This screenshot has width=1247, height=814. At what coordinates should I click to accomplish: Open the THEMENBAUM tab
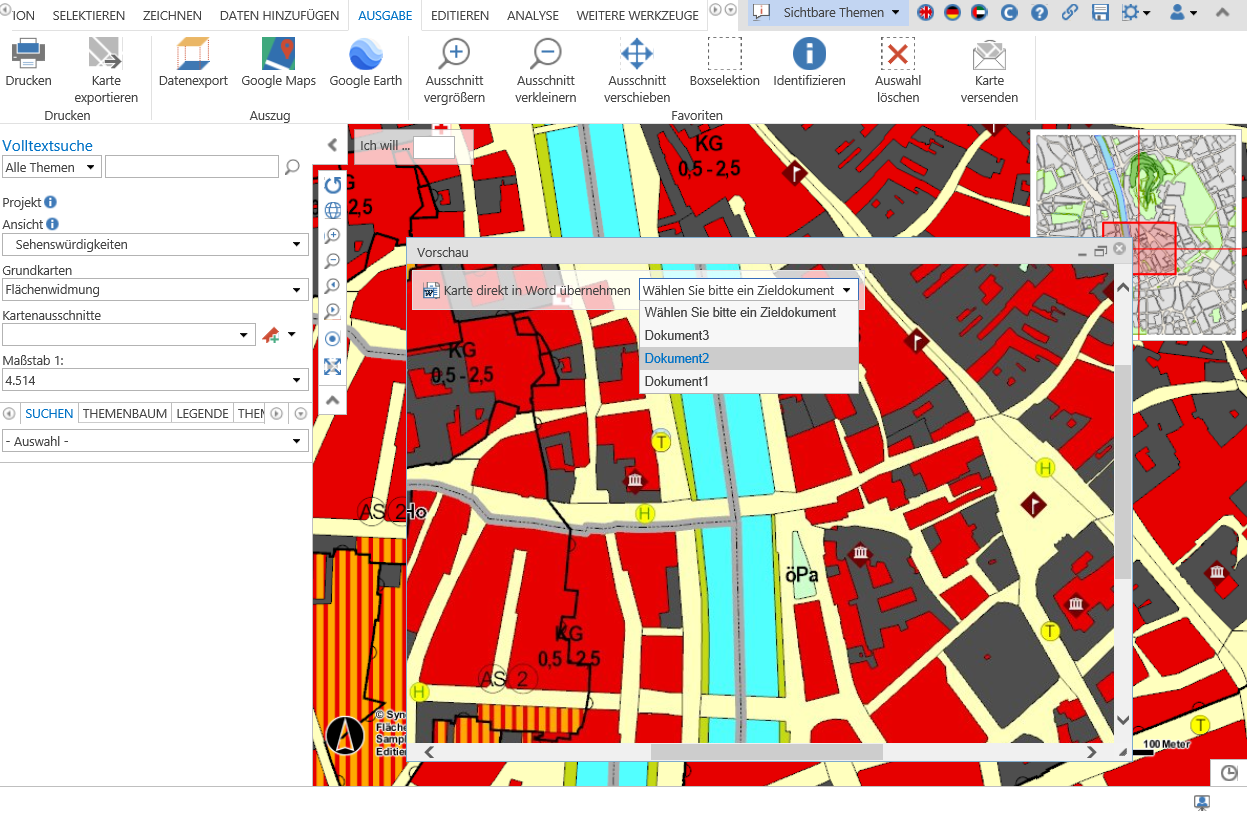coord(124,412)
